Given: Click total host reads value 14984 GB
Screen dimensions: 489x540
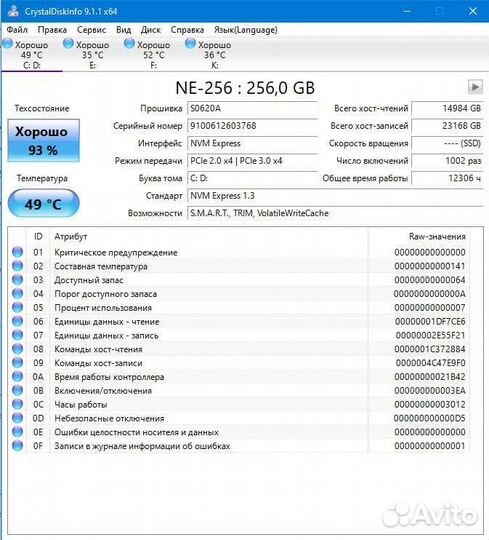Looking at the screenshot, I should [x=447, y=108].
